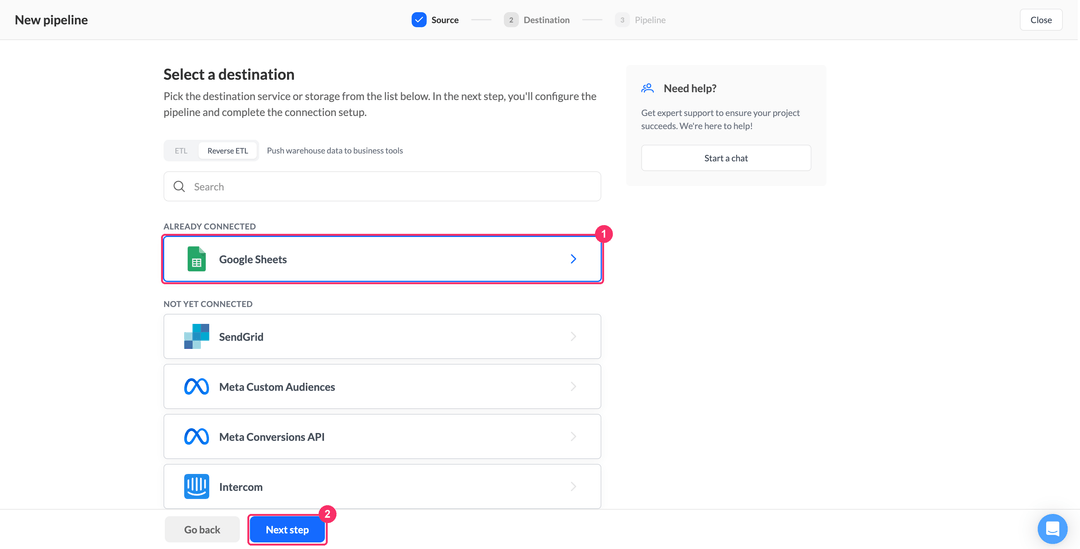Click the Close button
This screenshot has width=1080, height=549.
1041,20
